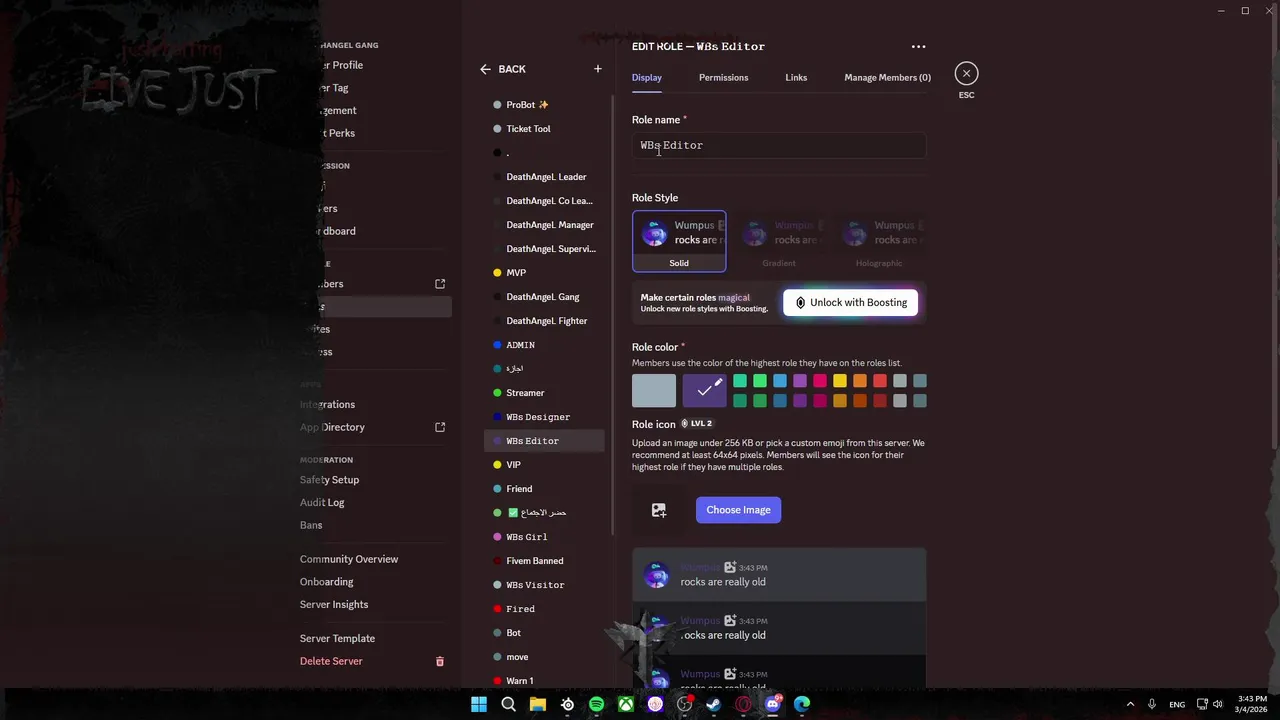The width and height of the screenshot is (1280, 720).
Task: Select the WBs Designer role
Action: (x=544, y=417)
